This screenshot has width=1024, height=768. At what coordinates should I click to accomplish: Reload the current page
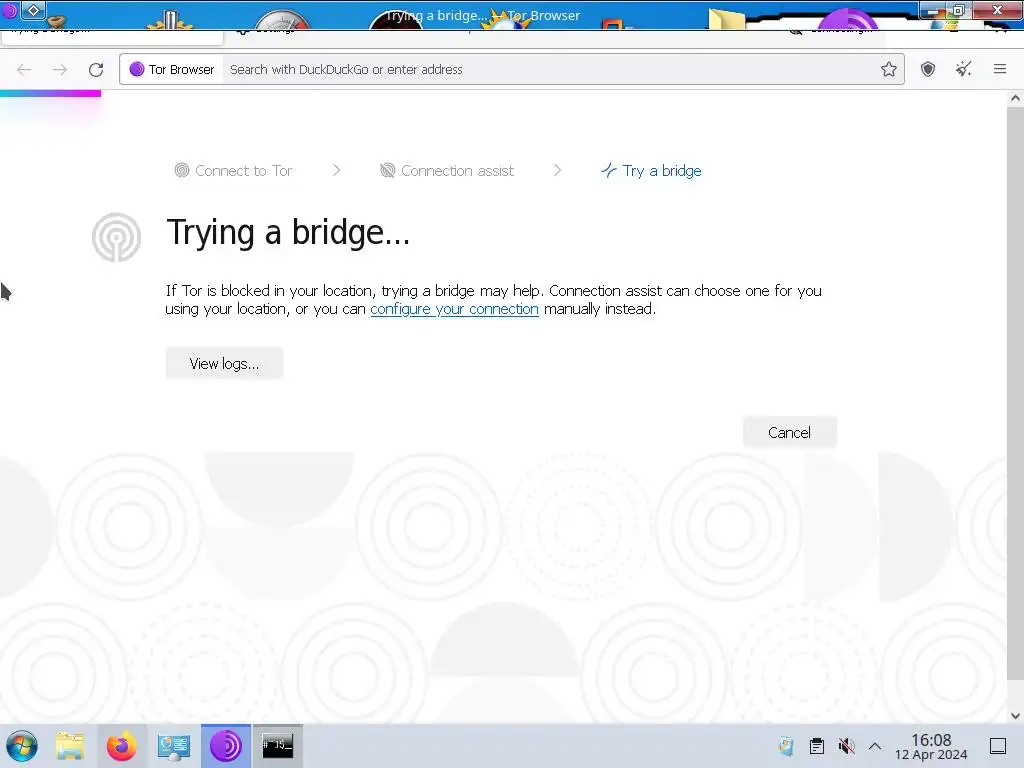coord(96,69)
